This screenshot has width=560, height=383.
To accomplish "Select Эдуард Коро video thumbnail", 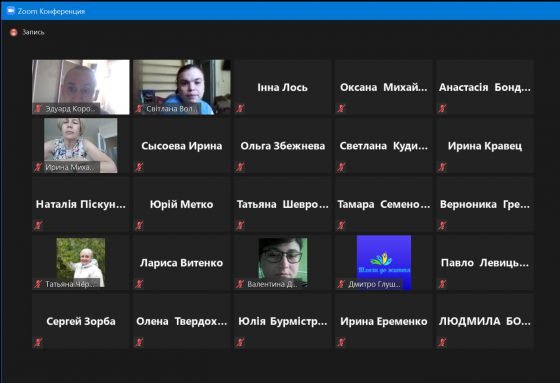I will (x=81, y=87).
